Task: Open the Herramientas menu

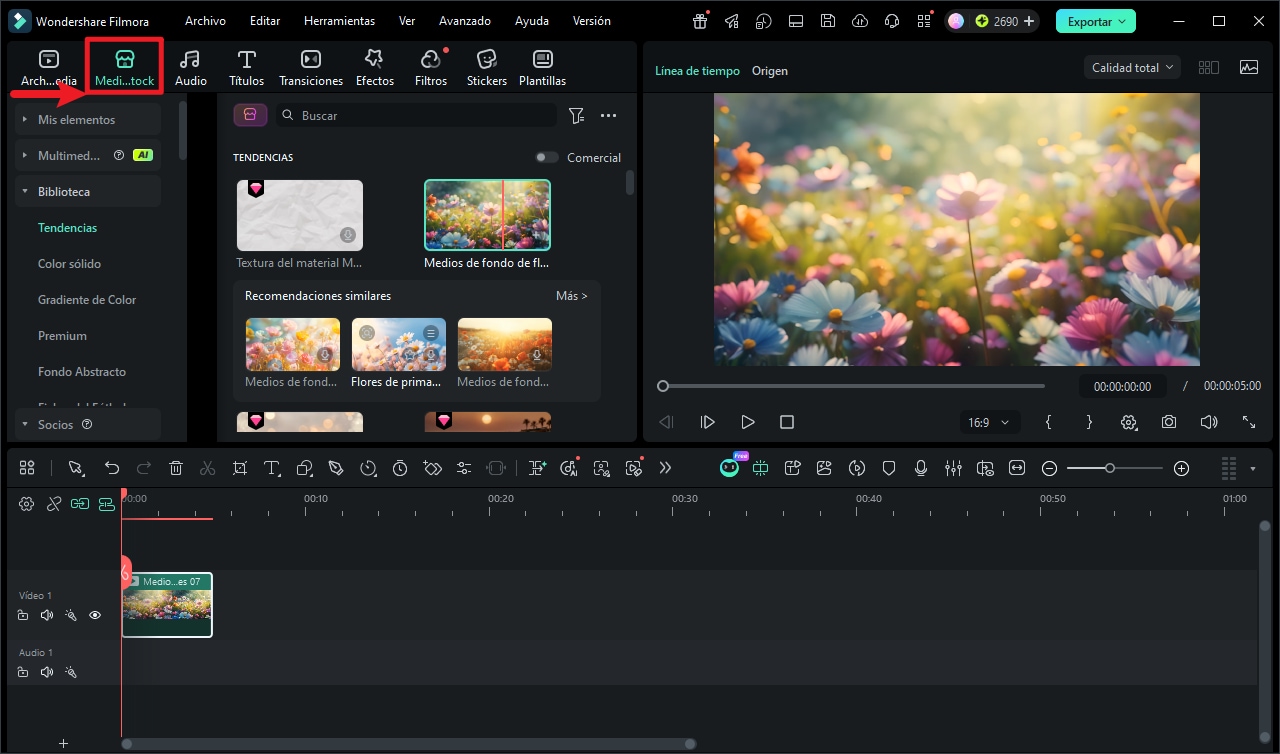Action: click(x=339, y=21)
